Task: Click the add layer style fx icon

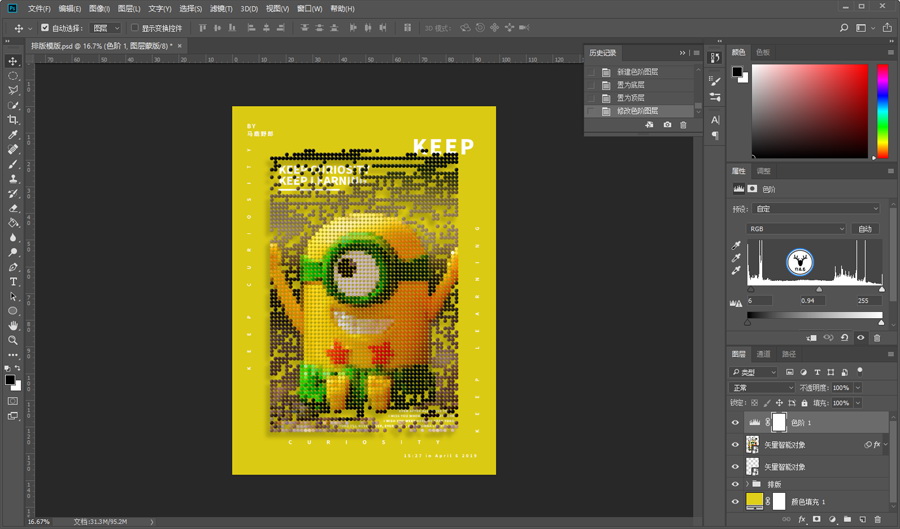Action: (802, 519)
